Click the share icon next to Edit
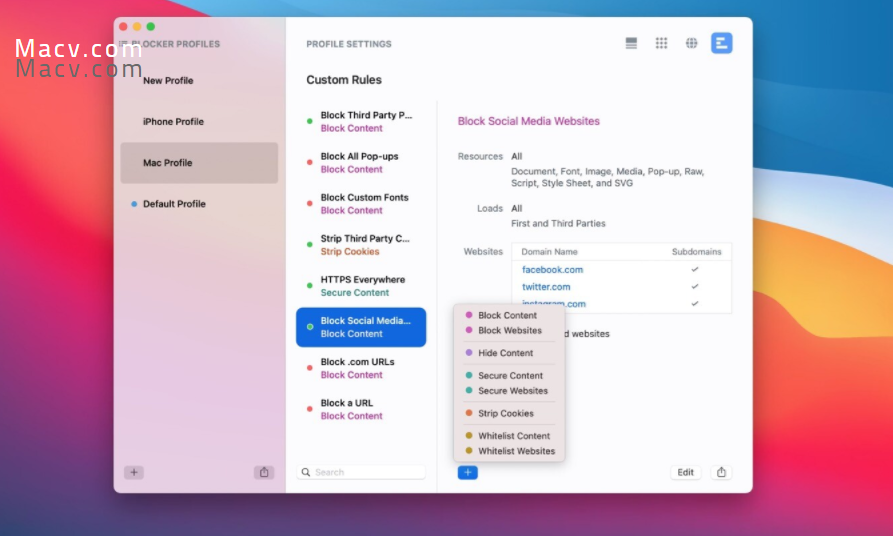 722,472
